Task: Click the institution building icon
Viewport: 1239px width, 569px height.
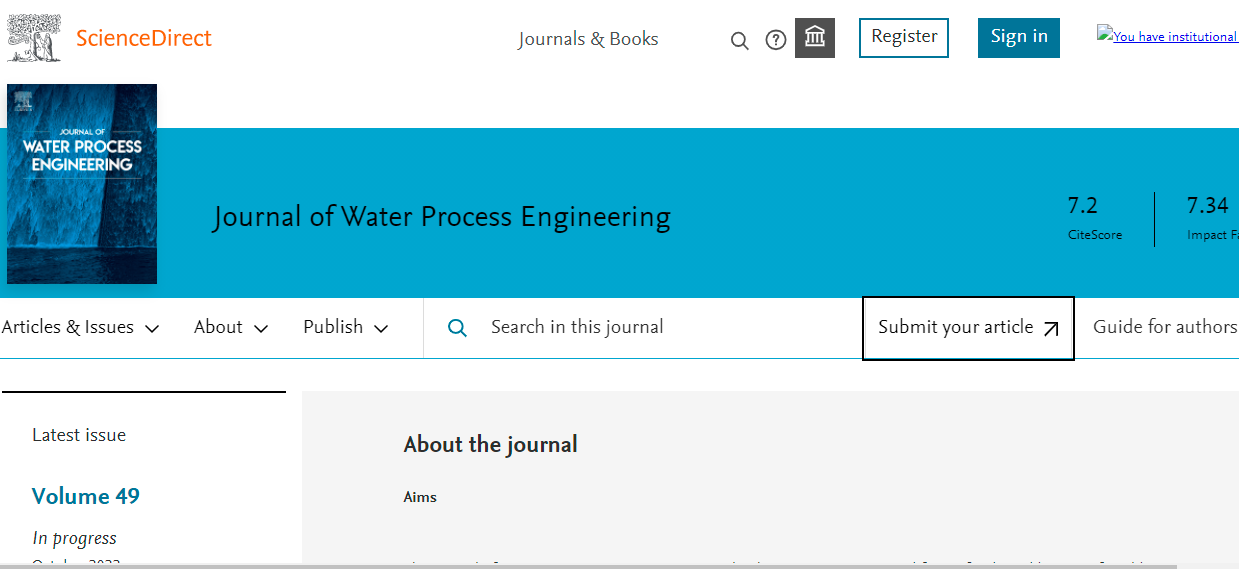Action: click(x=815, y=38)
